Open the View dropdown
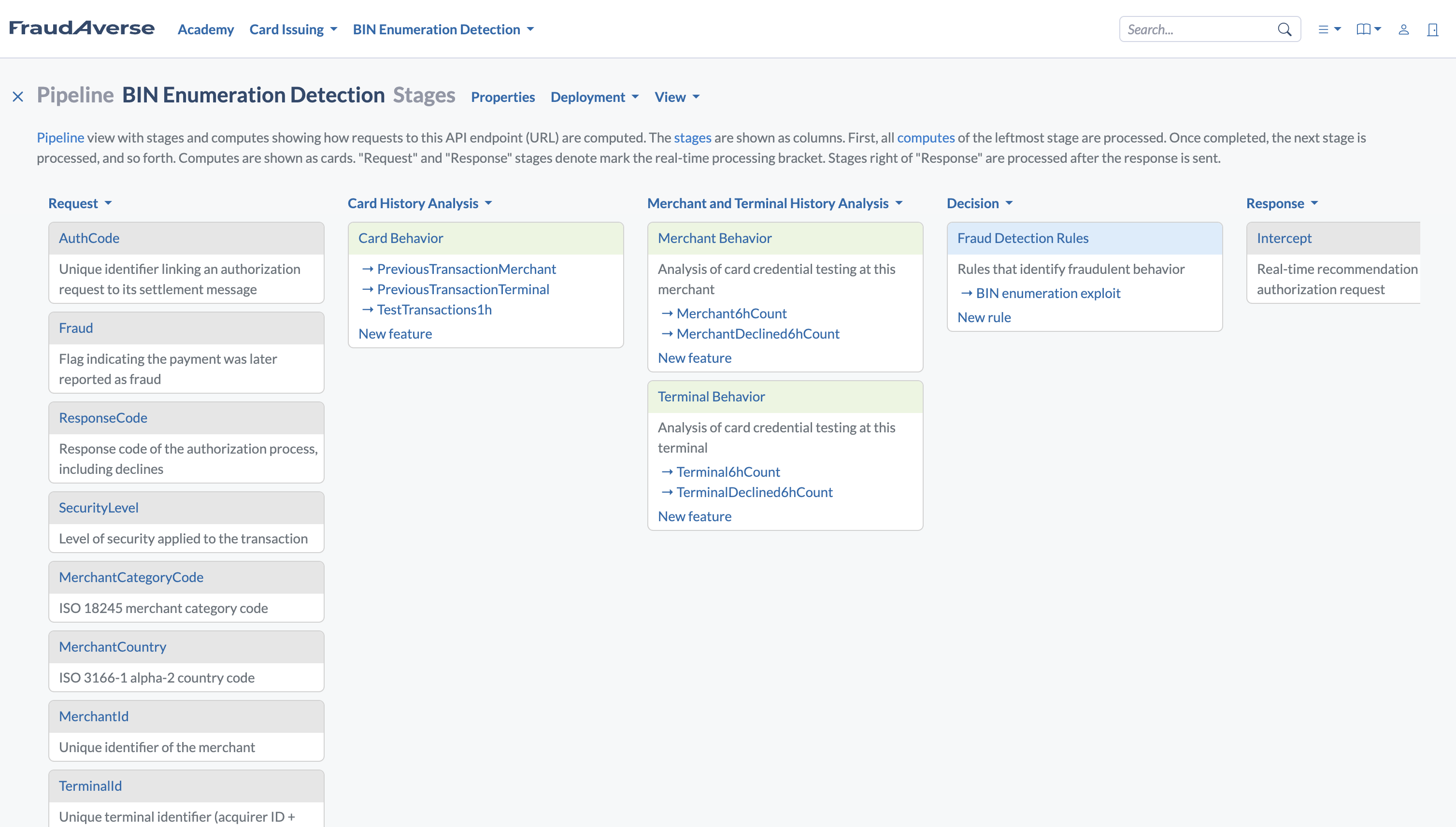Screen dimensions: 1456x827 (x=677, y=97)
